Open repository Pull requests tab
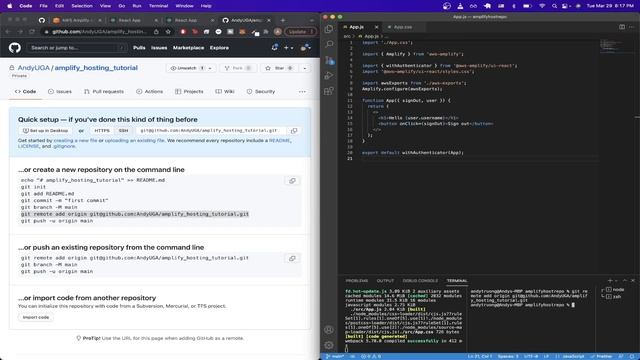 coord(104,91)
